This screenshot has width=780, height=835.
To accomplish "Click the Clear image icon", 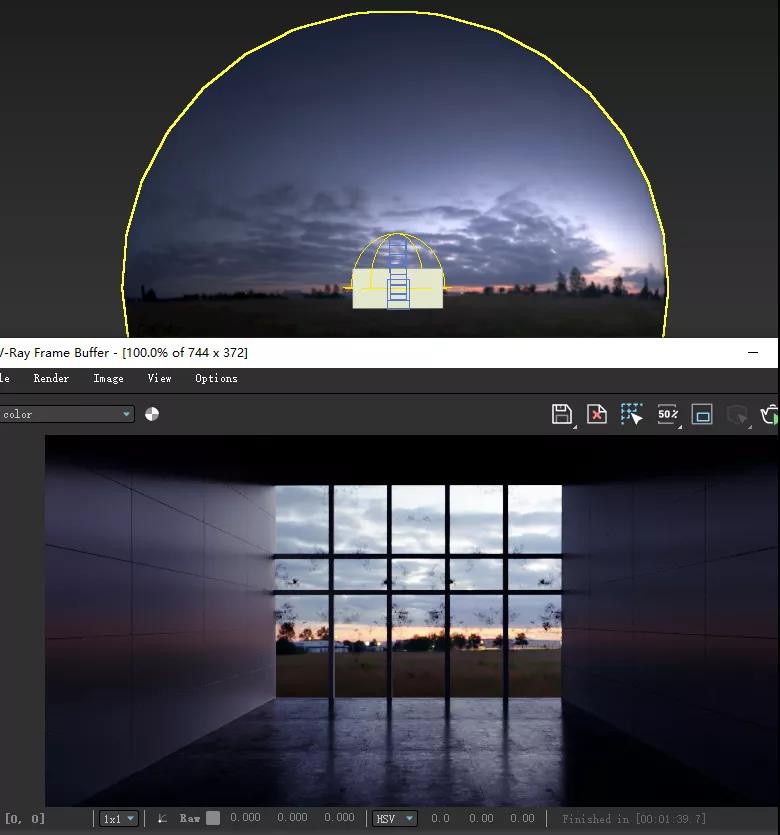I will [597, 414].
